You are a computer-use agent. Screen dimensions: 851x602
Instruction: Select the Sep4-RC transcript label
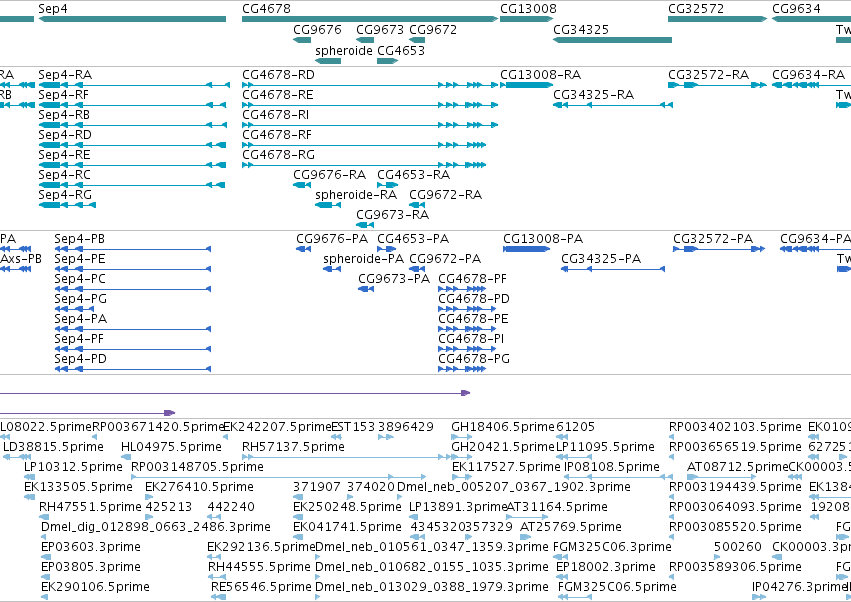[x=65, y=175]
